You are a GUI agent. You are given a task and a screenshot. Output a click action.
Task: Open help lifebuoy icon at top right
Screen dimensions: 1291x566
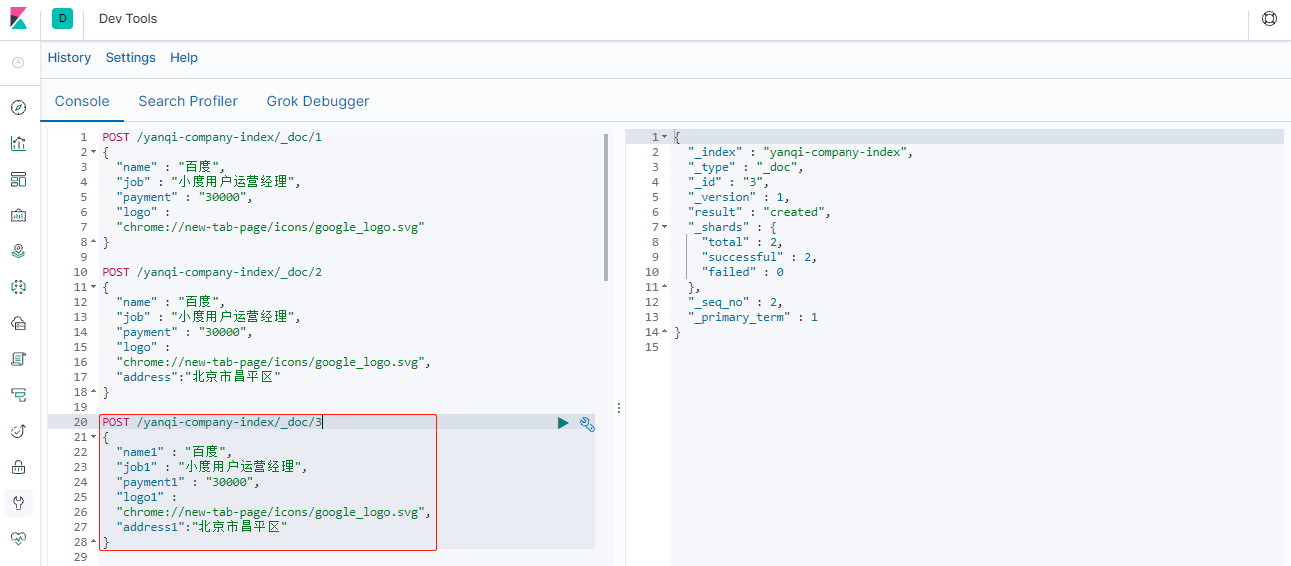(x=1270, y=18)
